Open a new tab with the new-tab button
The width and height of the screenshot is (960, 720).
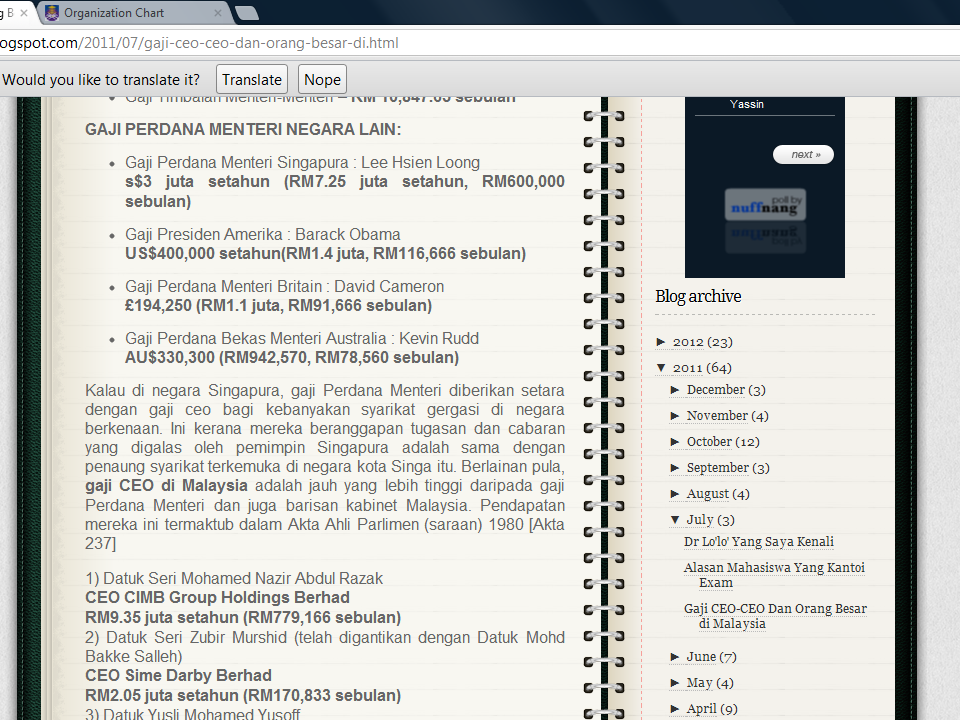coord(247,13)
